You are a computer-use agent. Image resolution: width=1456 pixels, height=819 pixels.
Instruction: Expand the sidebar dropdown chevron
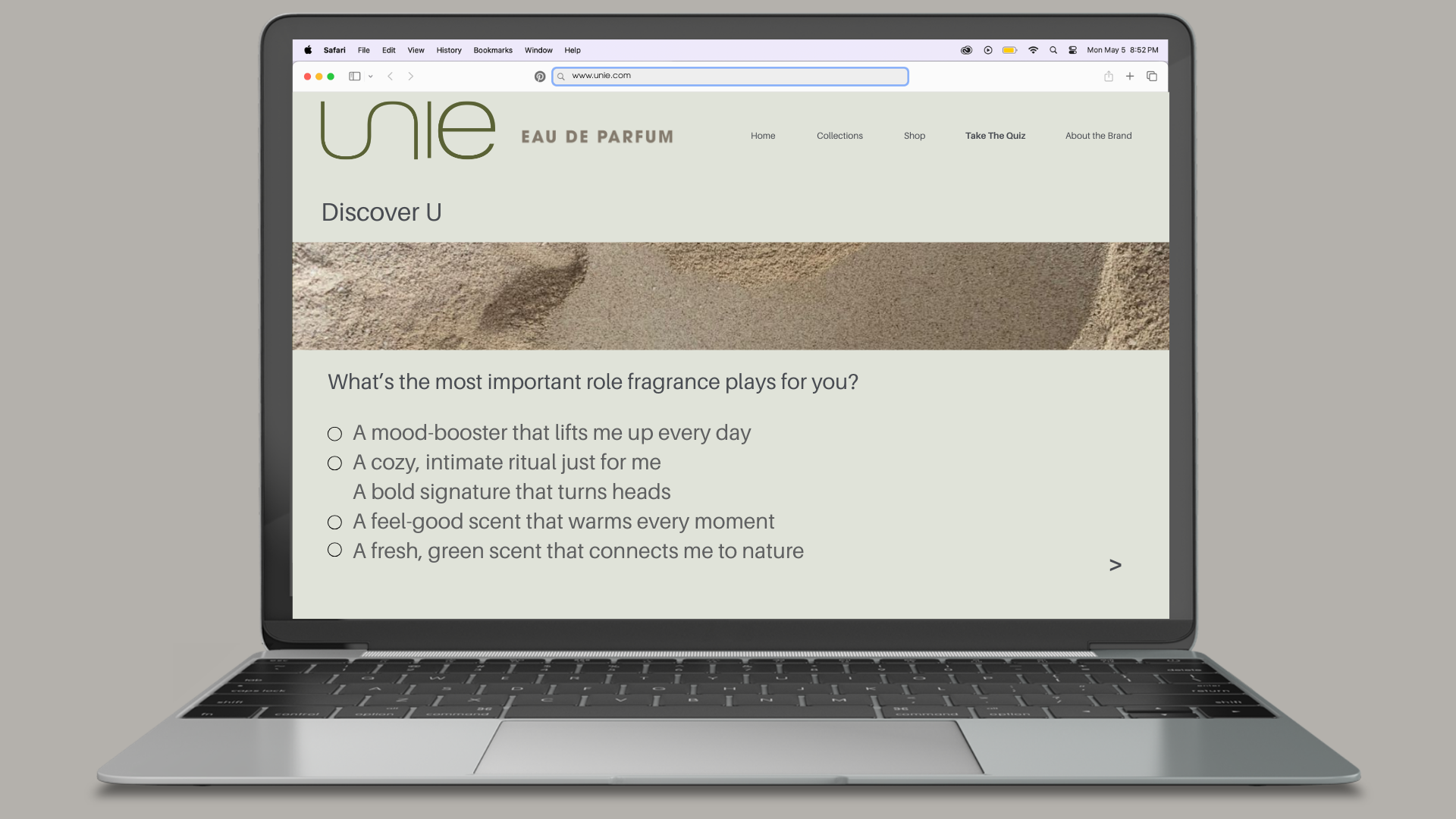tap(371, 77)
